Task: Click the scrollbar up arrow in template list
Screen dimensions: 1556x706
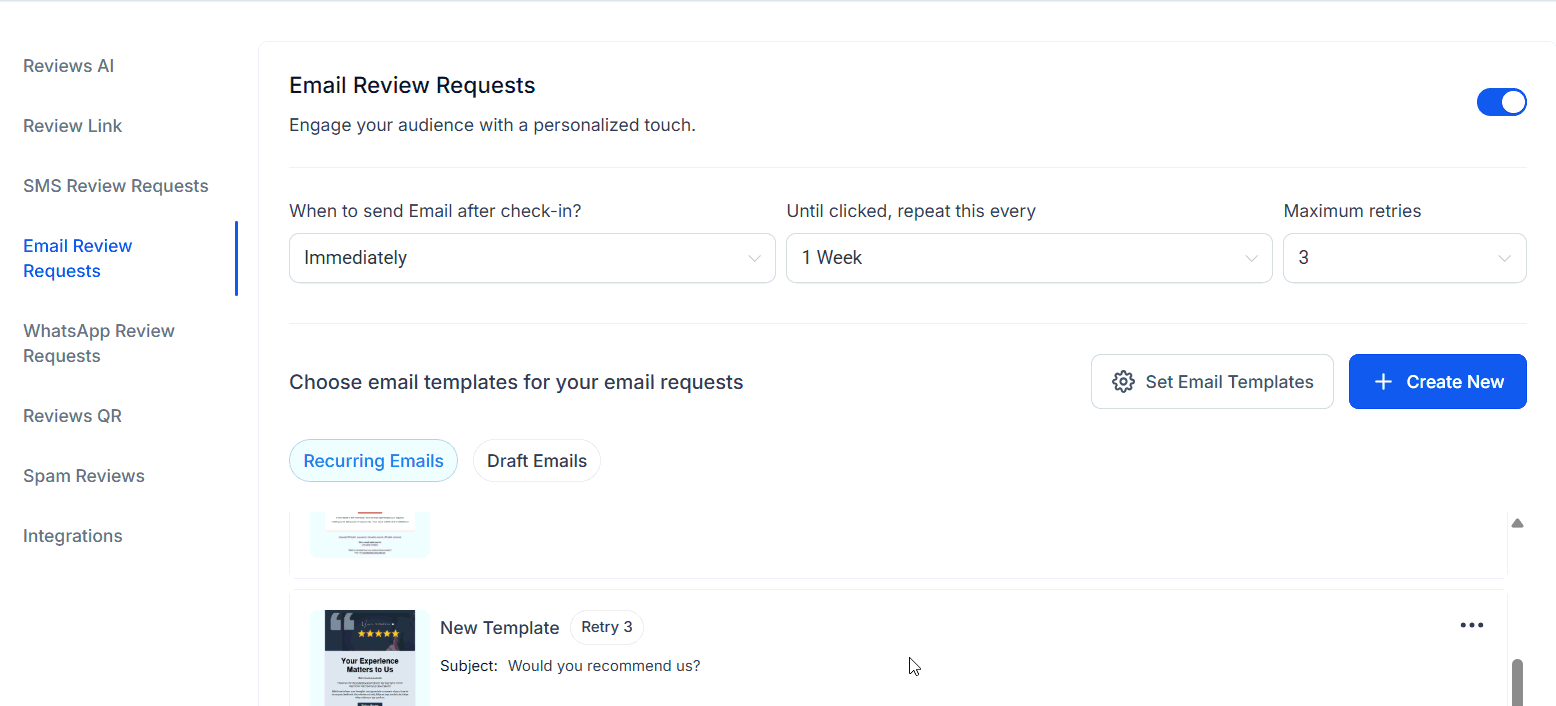Action: tap(1518, 522)
